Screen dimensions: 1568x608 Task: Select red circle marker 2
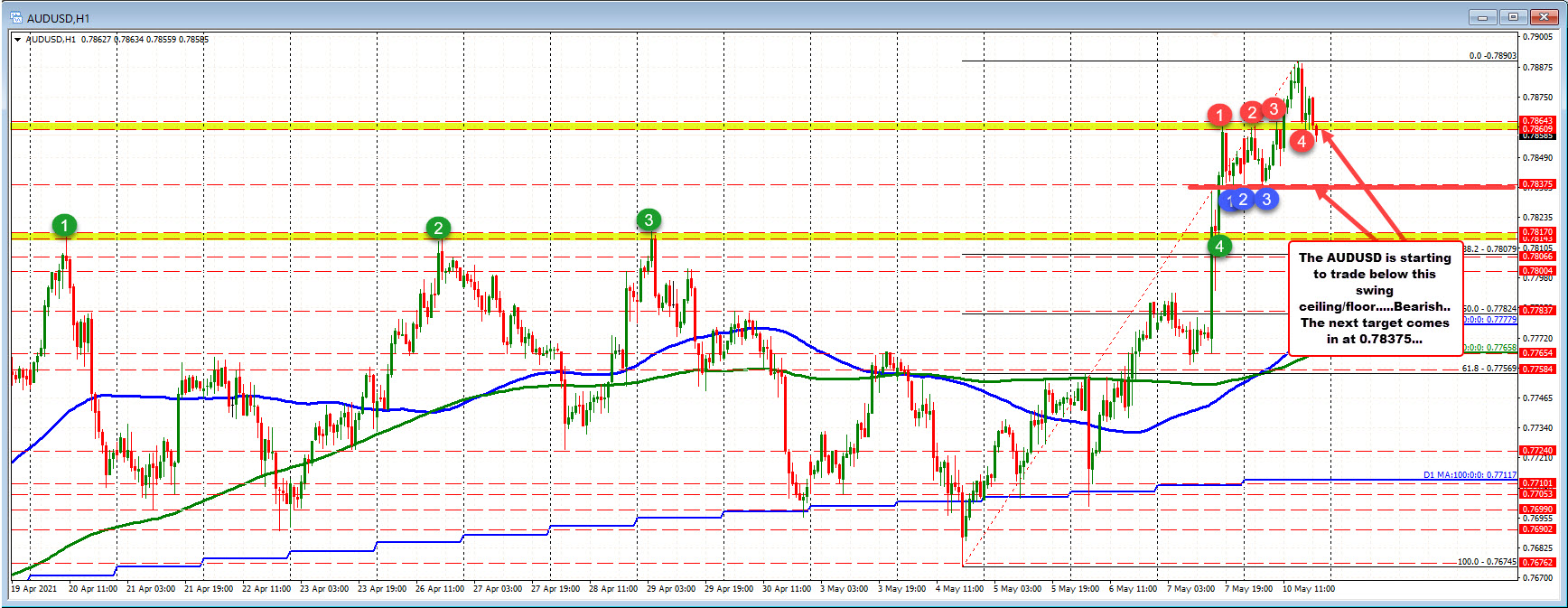tap(1252, 112)
